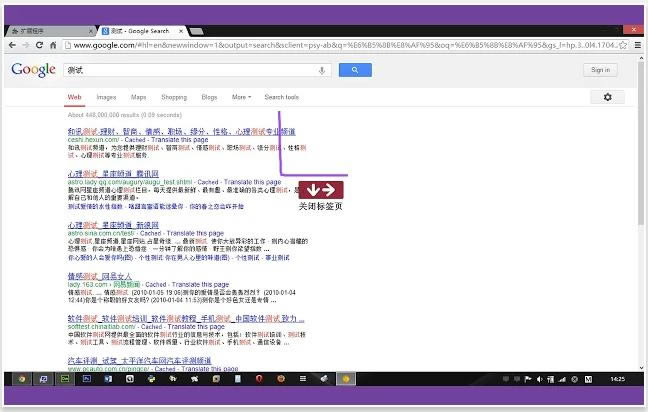This screenshot has width=648, height=412.
Task: Switch to Shopping results
Action: click(174, 97)
